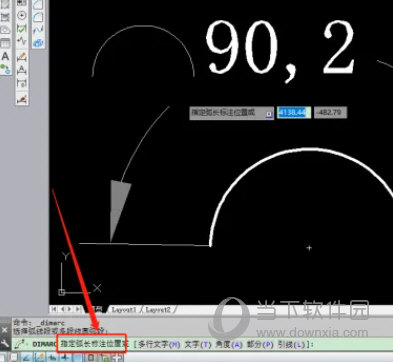Click the -482.79 coordinate input field
Image resolution: width=393 pixels, height=362 pixels.
tap(330, 113)
